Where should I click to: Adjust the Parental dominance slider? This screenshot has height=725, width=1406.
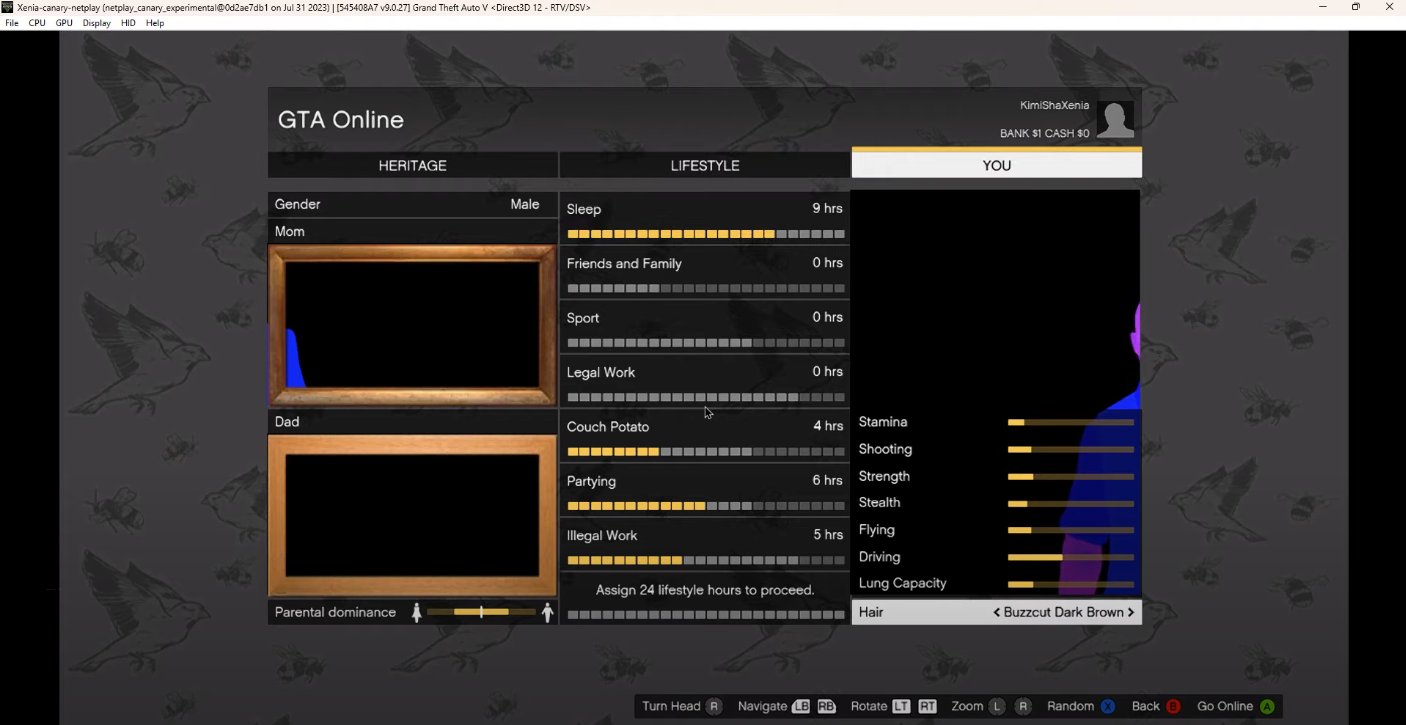pyautogui.click(x=481, y=612)
